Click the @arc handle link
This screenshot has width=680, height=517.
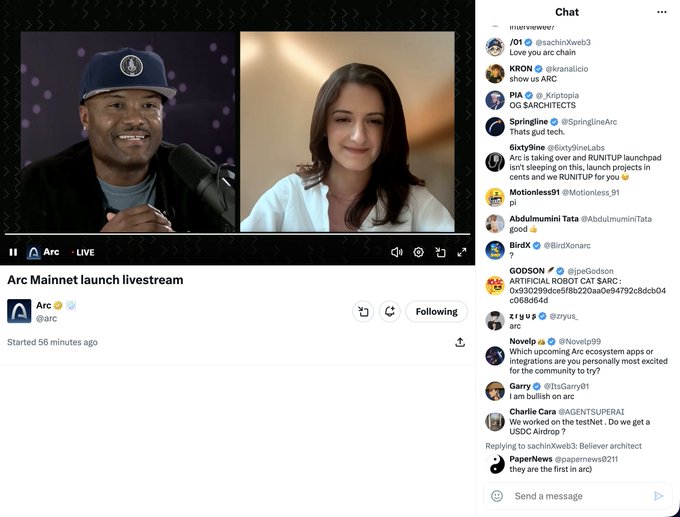46,318
